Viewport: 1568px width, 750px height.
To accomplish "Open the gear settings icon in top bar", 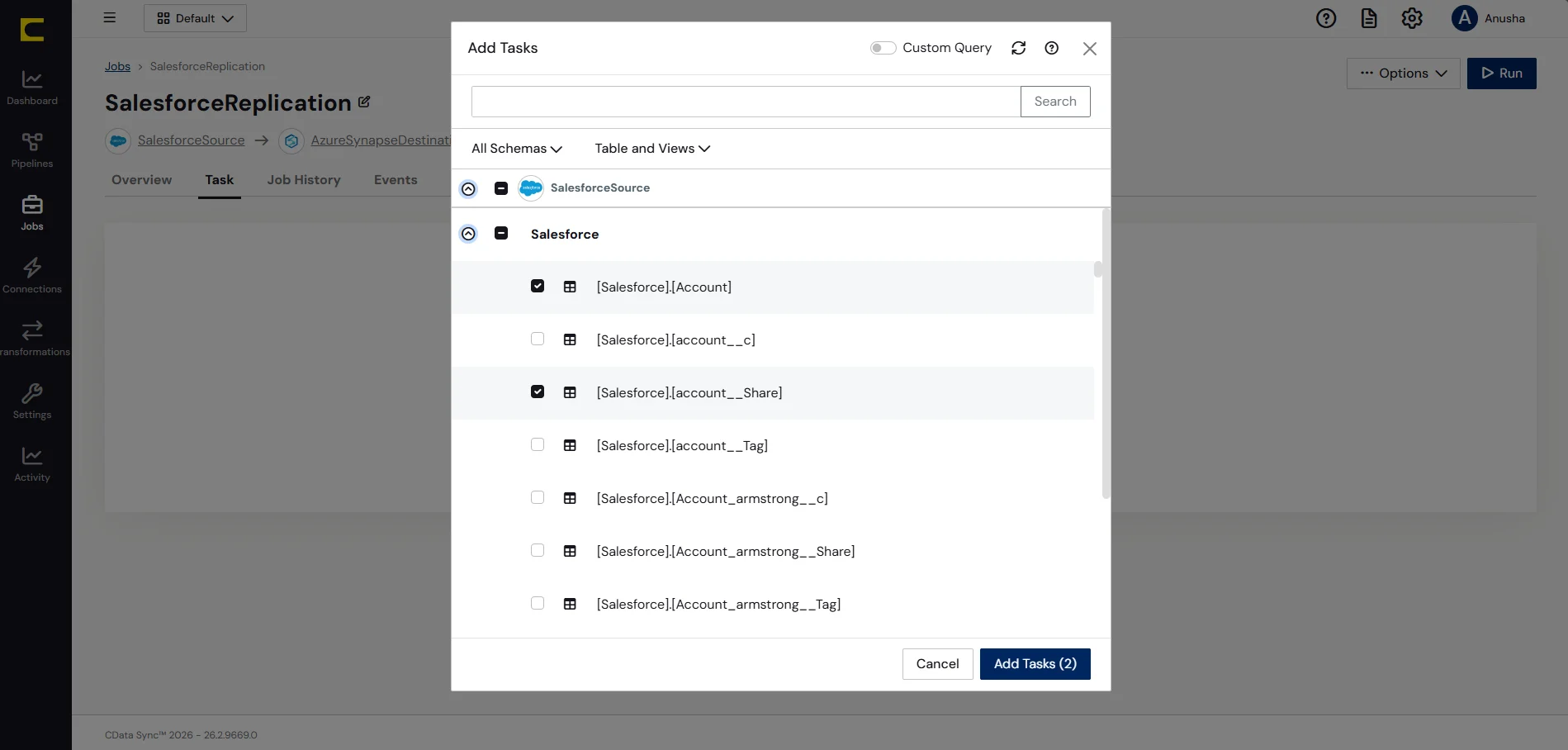I will click(x=1412, y=18).
